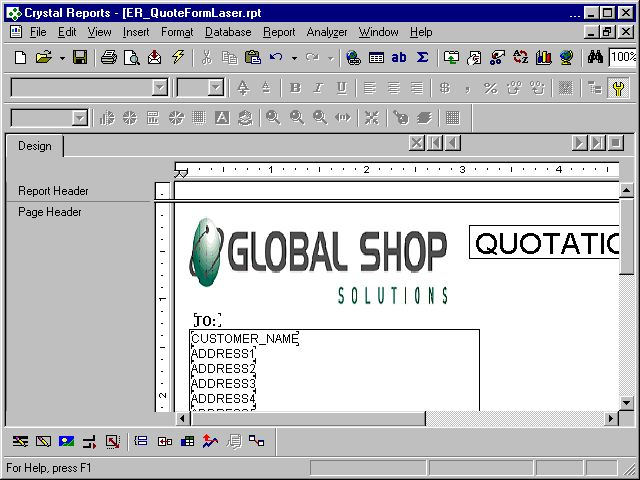Insert a hyperlink with the globe icon

[x=353, y=58]
